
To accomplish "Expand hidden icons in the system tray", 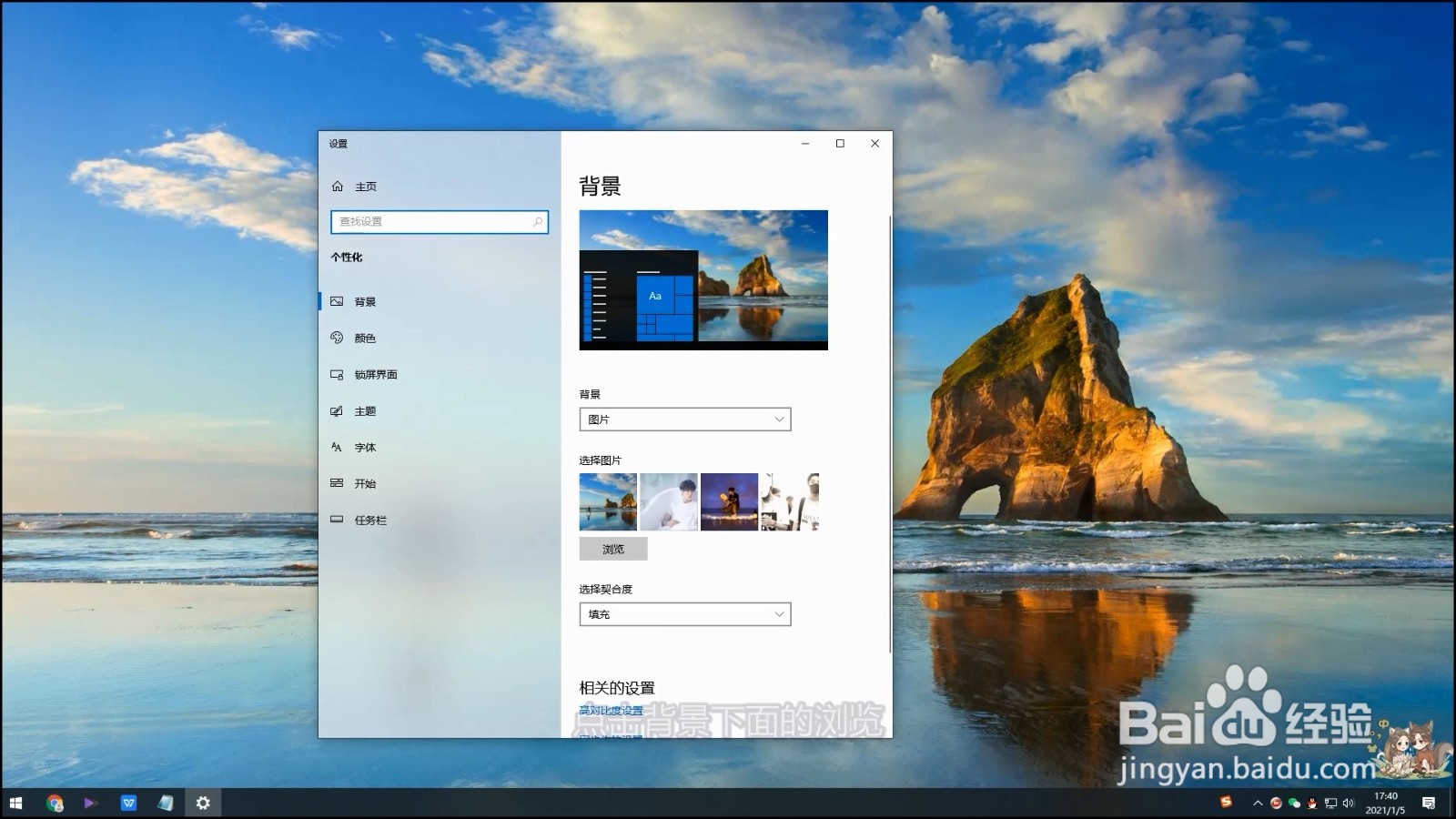I will click(1259, 804).
